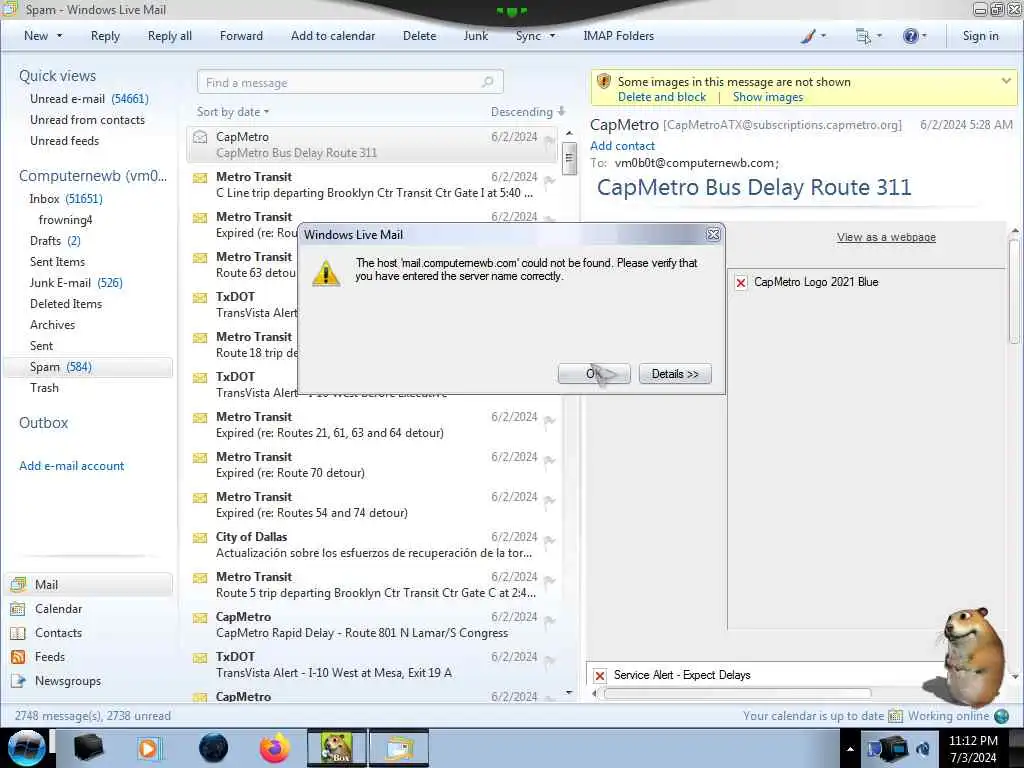Click Add to calendar
Image resolution: width=1024 pixels, height=768 pixels.
(x=333, y=36)
